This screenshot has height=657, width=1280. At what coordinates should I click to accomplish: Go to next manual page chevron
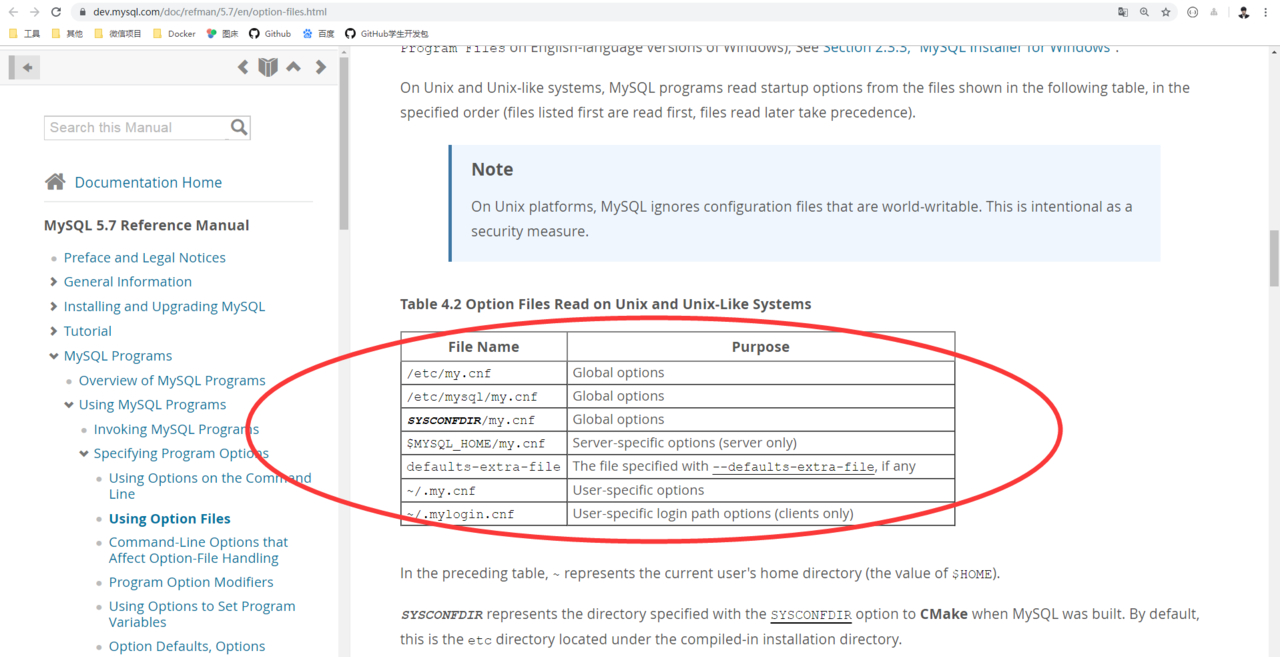(321, 67)
